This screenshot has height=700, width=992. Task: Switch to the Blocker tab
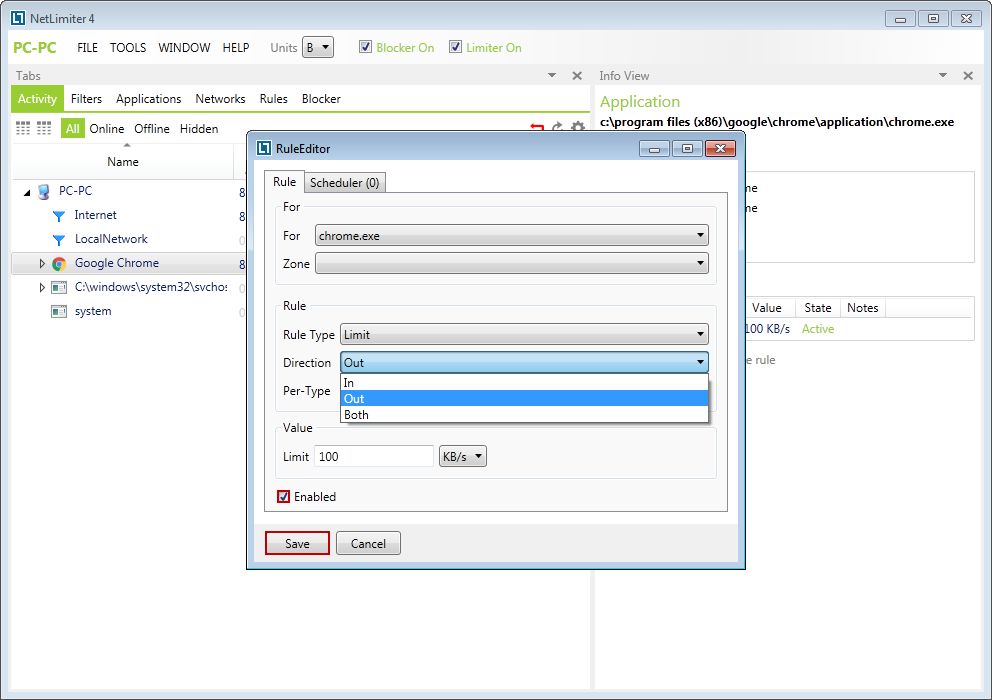[321, 99]
